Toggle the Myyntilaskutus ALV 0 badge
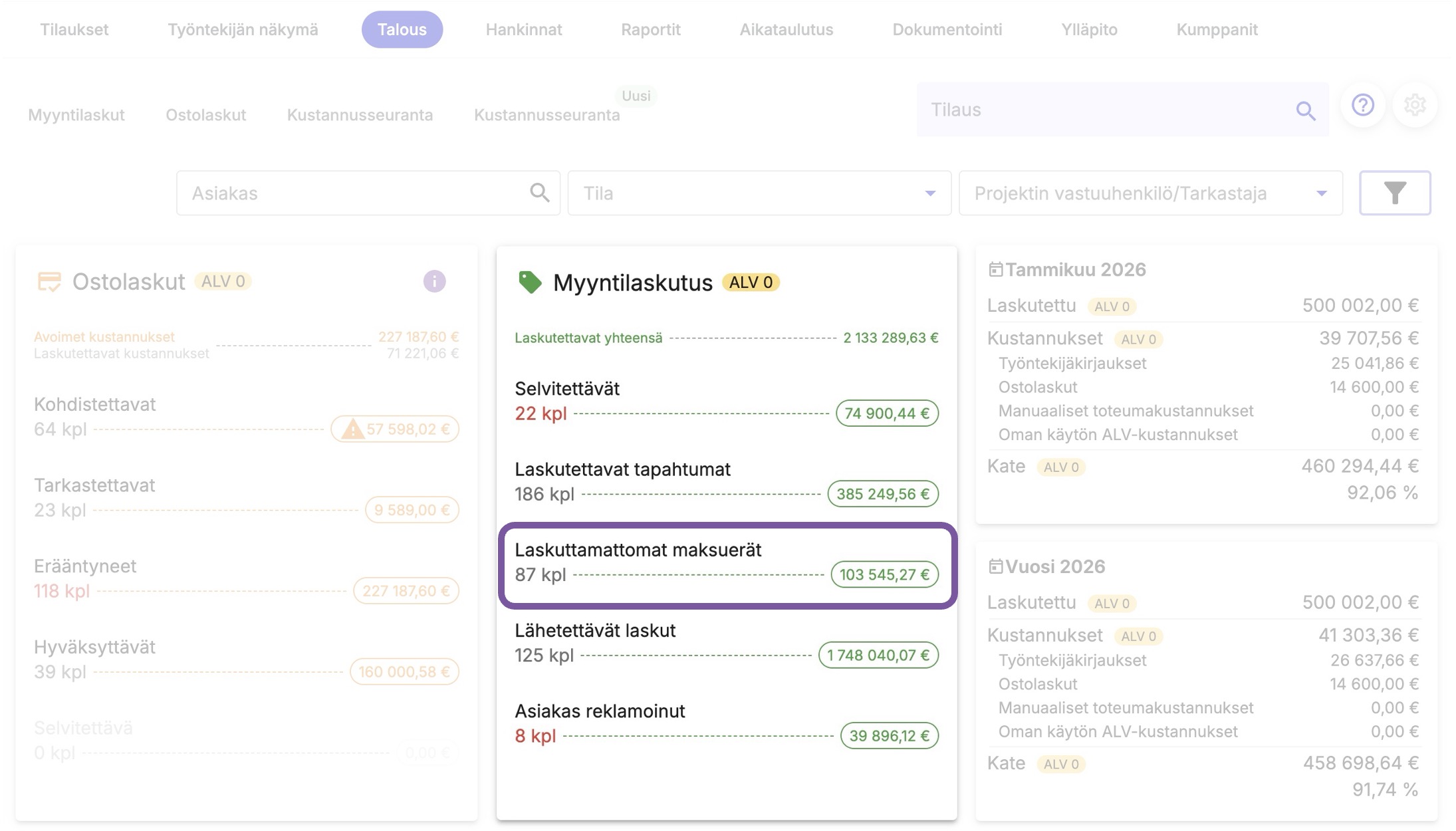 751,283
